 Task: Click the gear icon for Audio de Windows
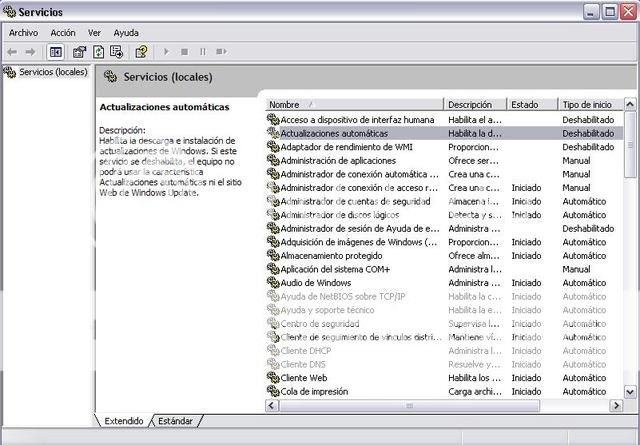point(273,283)
